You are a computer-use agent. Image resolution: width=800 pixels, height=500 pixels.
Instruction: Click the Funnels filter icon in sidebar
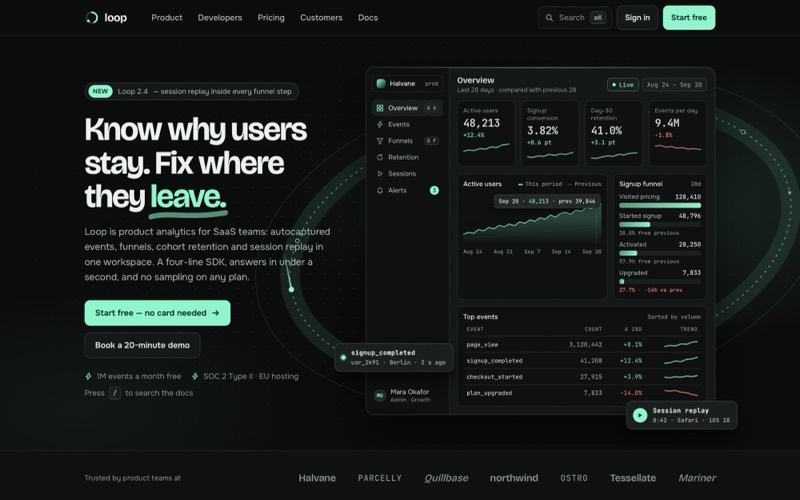tap(380, 141)
